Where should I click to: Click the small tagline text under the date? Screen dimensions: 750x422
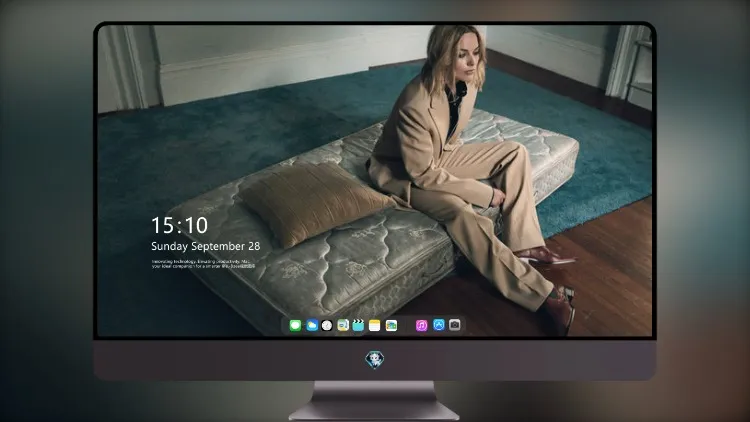click(203, 264)
